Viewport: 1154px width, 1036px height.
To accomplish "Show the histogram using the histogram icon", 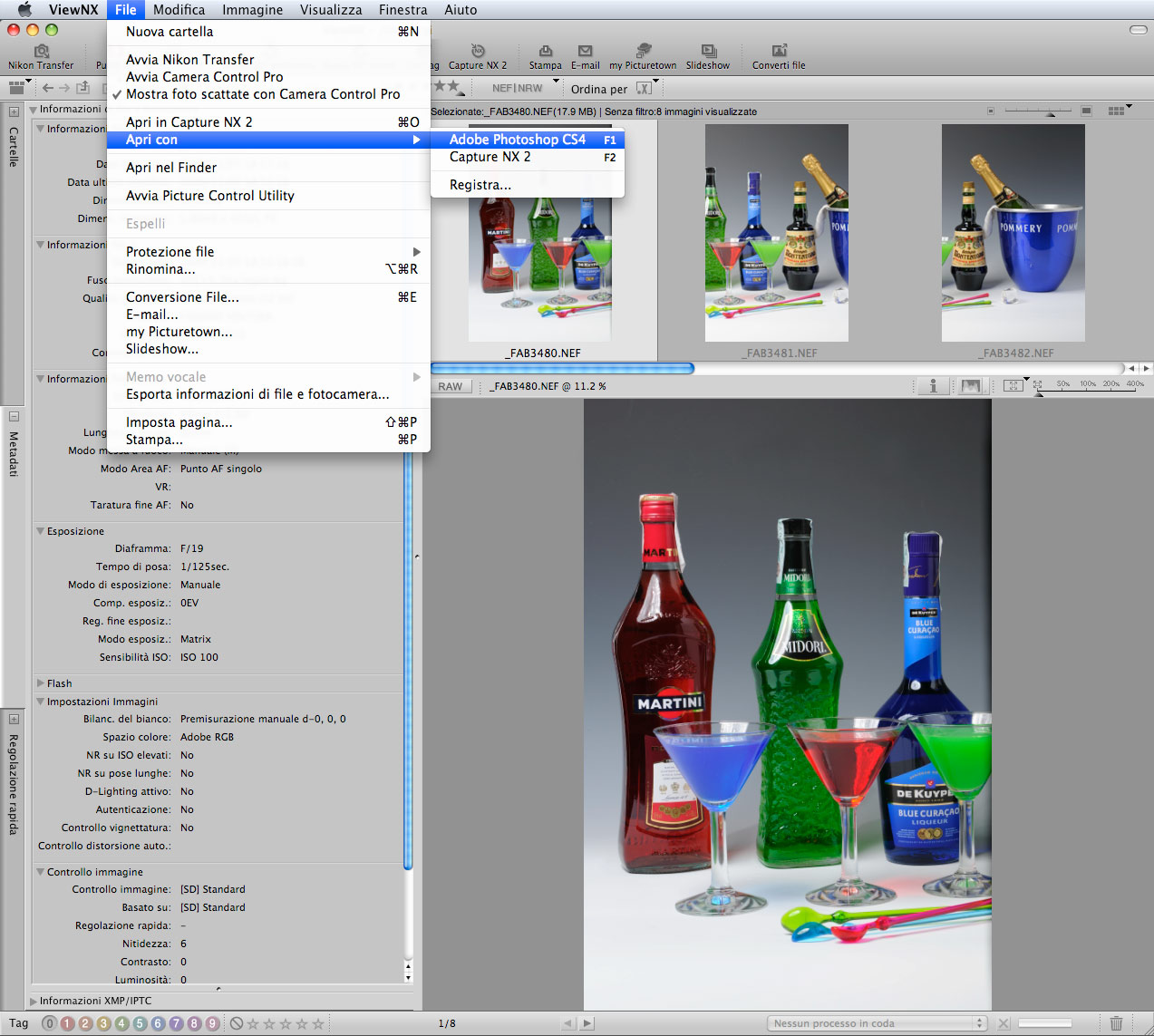I will tap(971, 386).
